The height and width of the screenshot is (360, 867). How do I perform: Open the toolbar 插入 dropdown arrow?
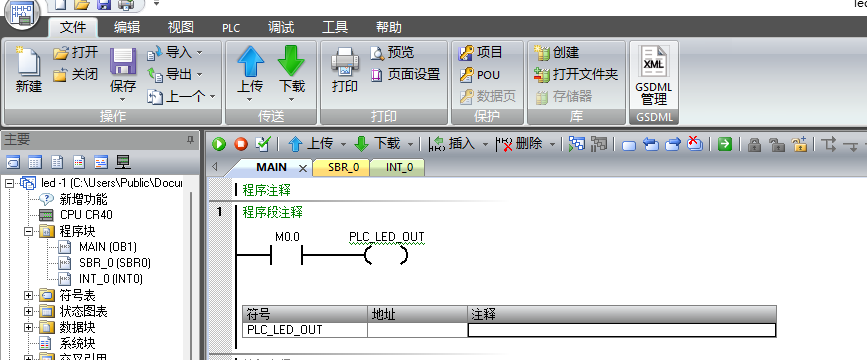485,145
